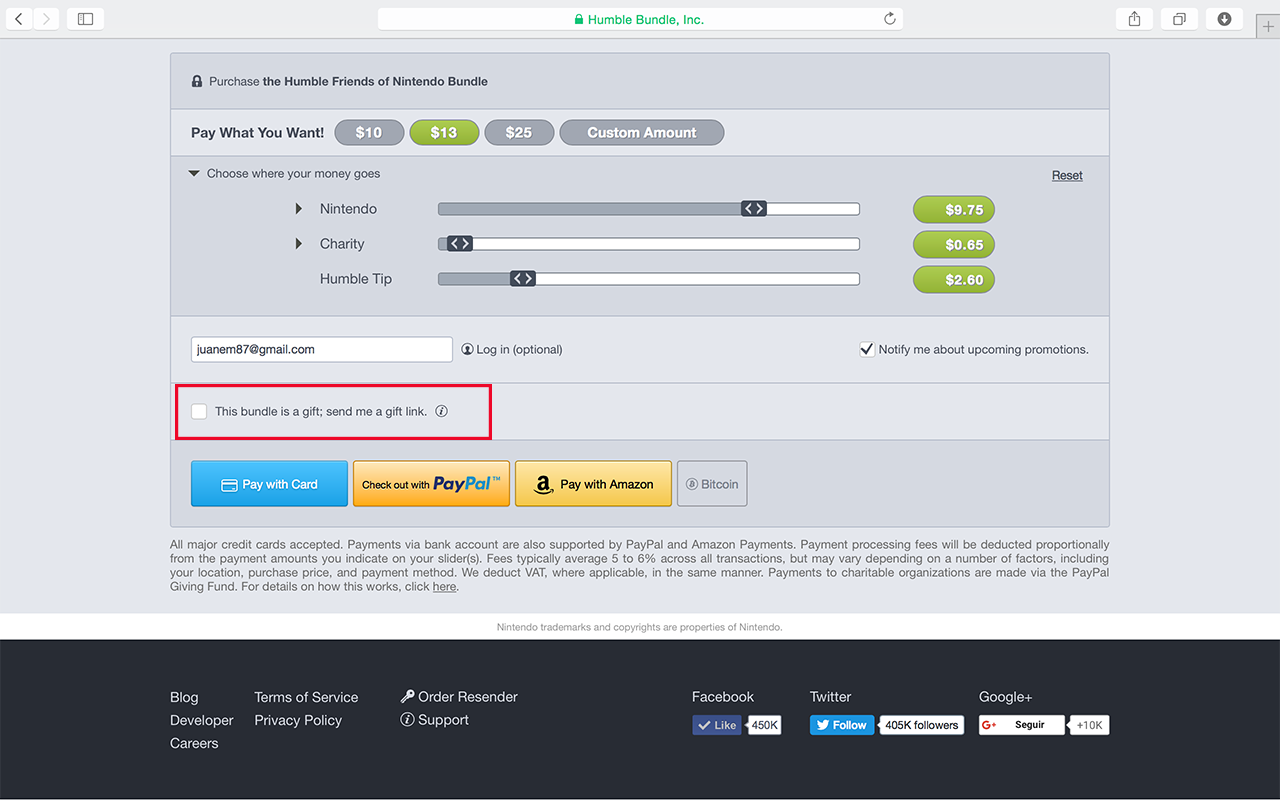Click the $9.75 Nintendo amount pill

(x=954, y=210)
